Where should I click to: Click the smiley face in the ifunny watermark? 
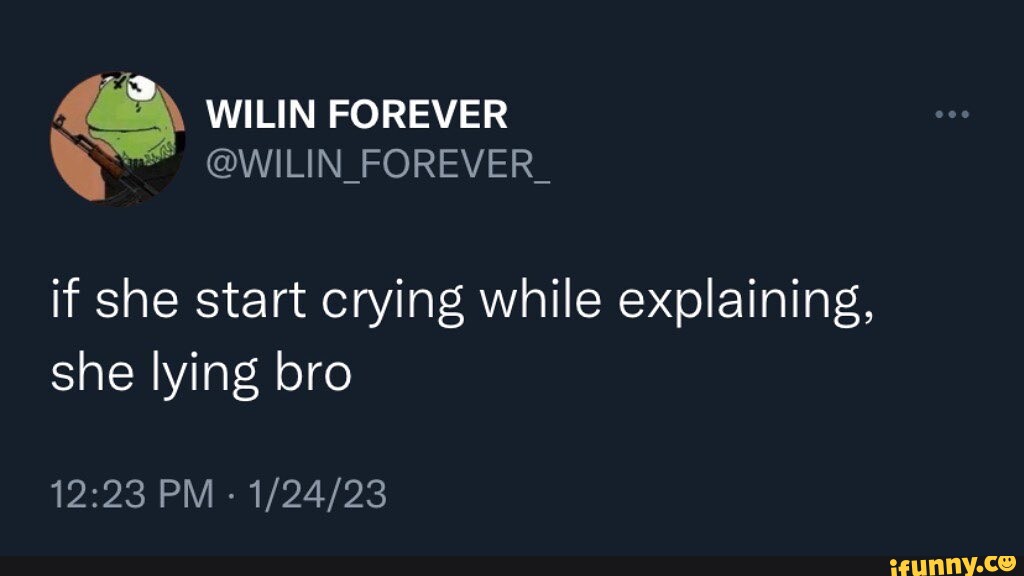coord(1009,562)
